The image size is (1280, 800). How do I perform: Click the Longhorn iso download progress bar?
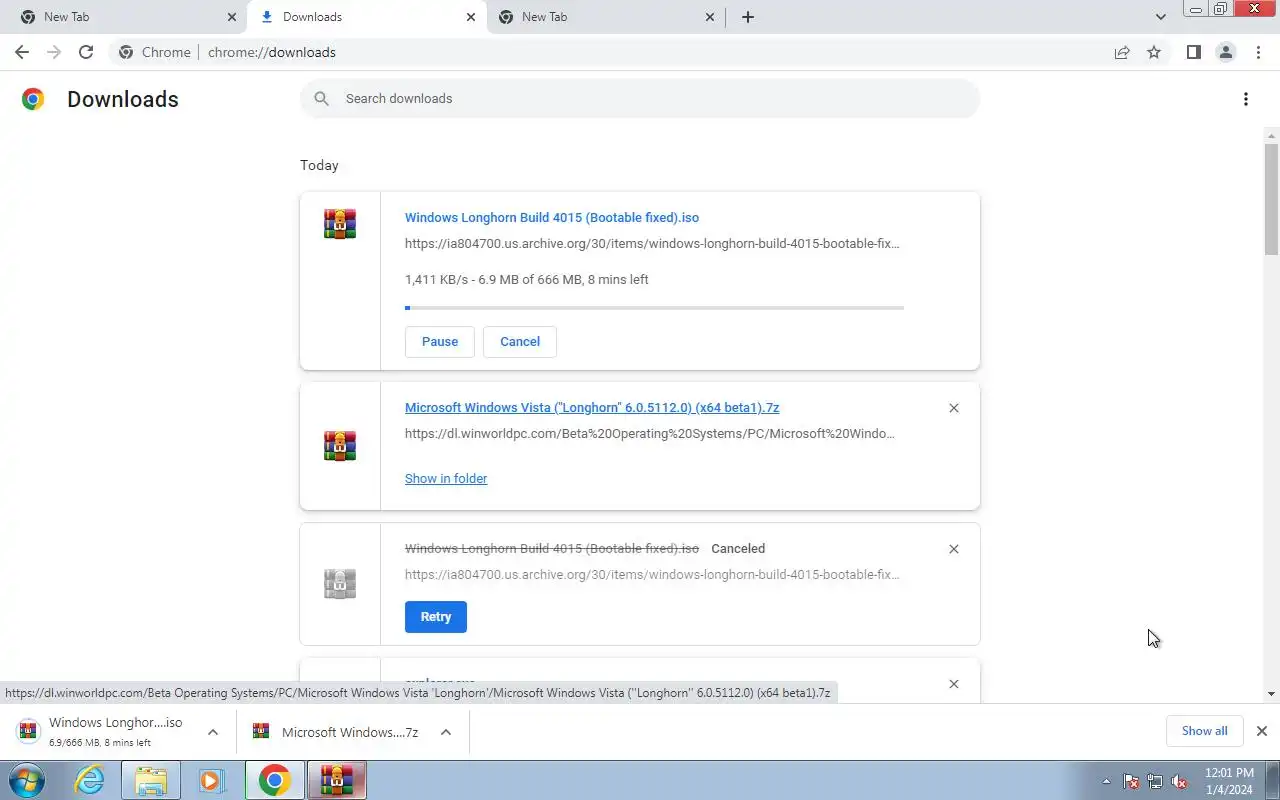click(654, 308)
